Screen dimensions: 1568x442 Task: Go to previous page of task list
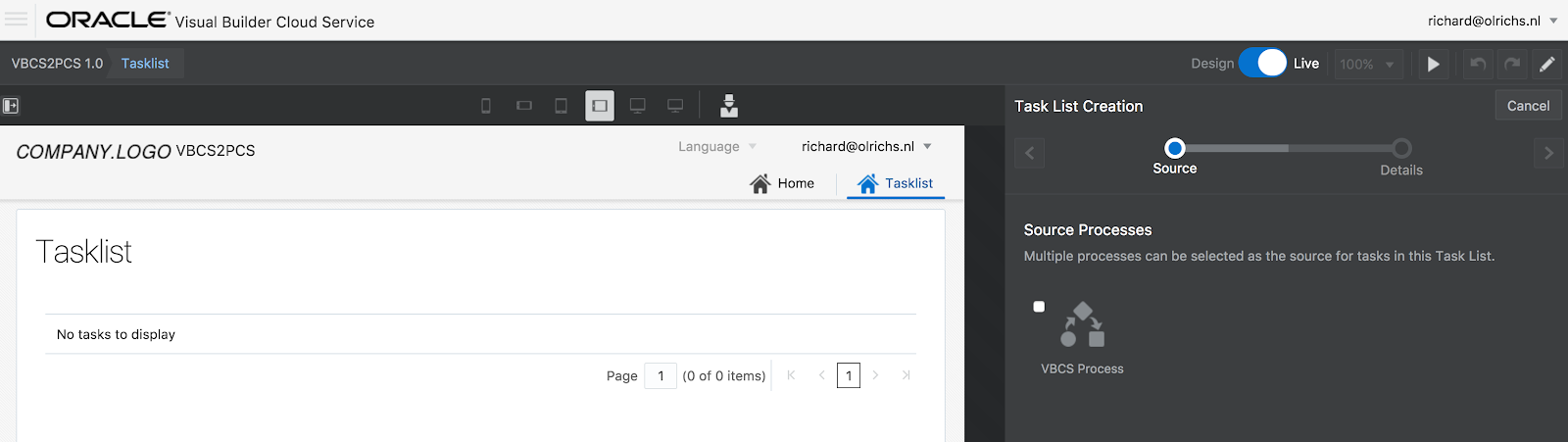coord(821,375)
